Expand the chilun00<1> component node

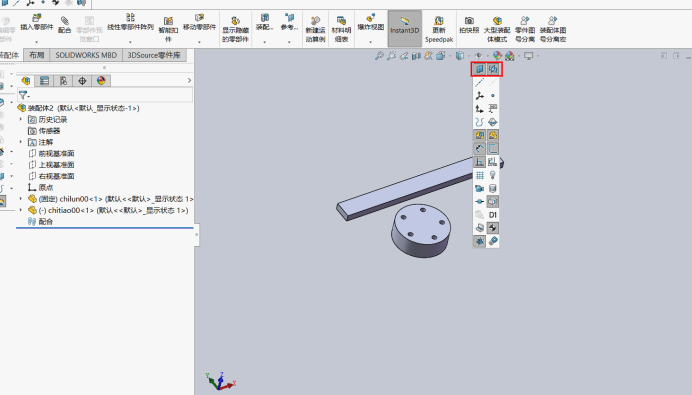point(21,199)
